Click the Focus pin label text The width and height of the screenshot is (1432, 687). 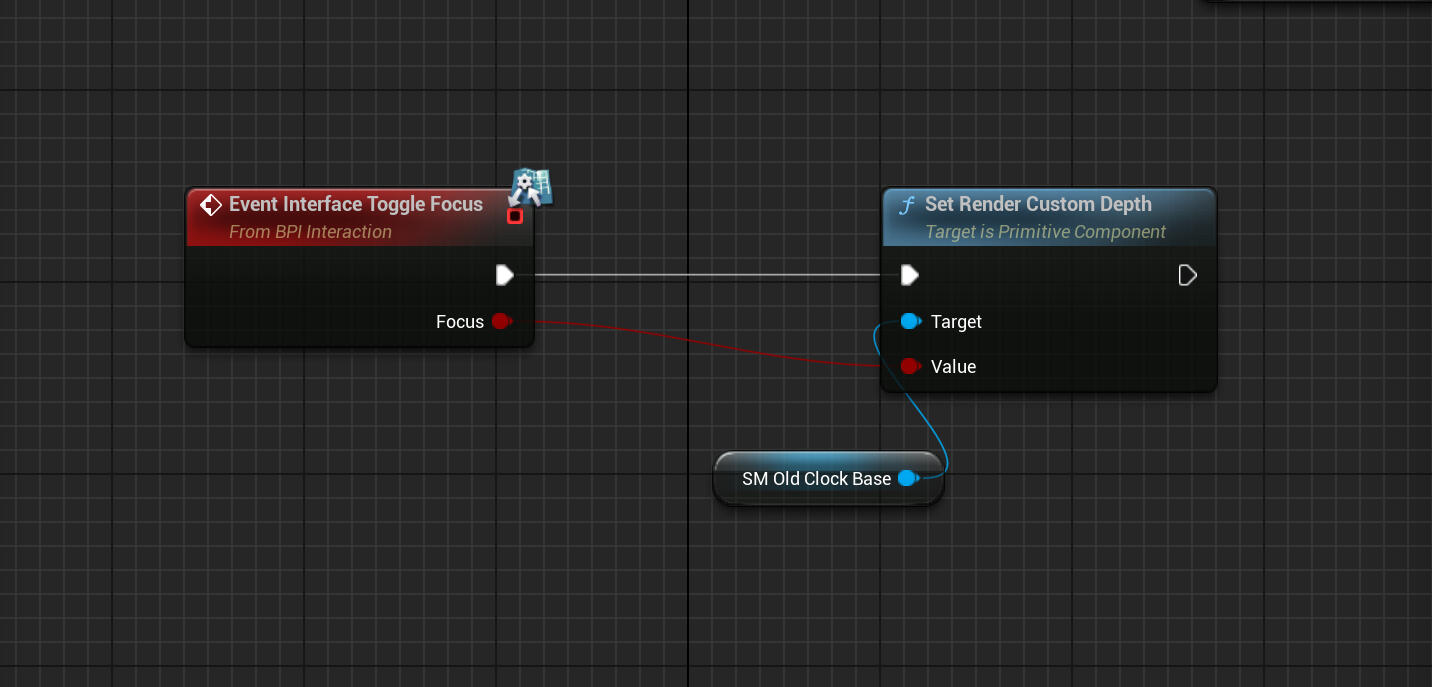pyautogui.click(x=459, y=322)
